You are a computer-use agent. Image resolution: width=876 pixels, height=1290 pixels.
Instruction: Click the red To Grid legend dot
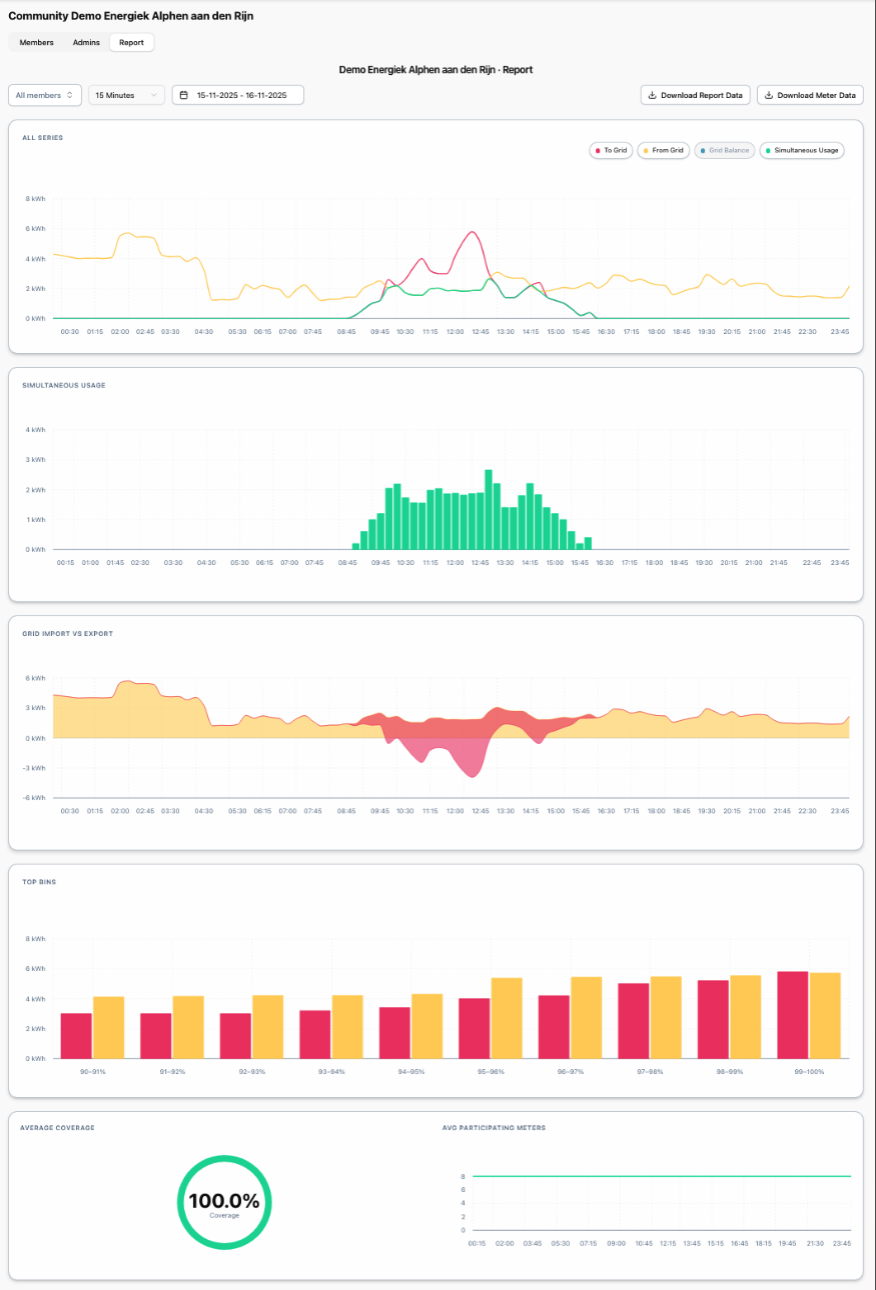pos(599,150)
